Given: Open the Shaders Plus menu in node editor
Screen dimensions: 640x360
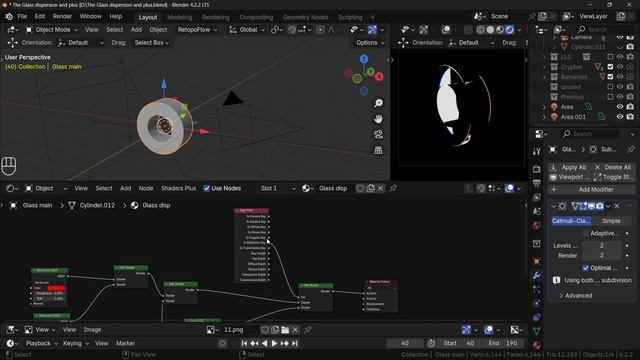Looking at the screenshot, I should click(x=178, y=188).
